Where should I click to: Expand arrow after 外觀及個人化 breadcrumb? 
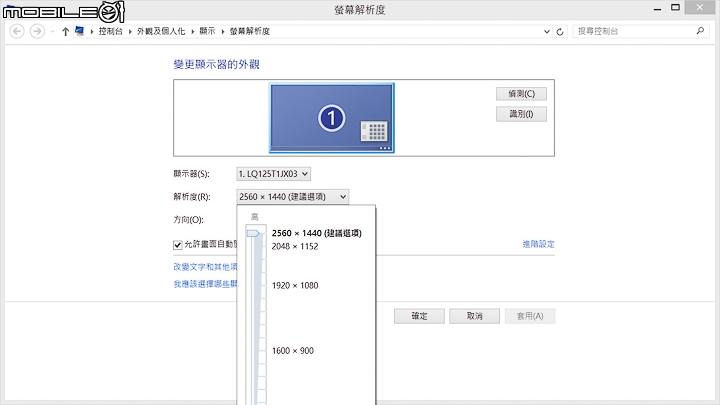(192, 31)
